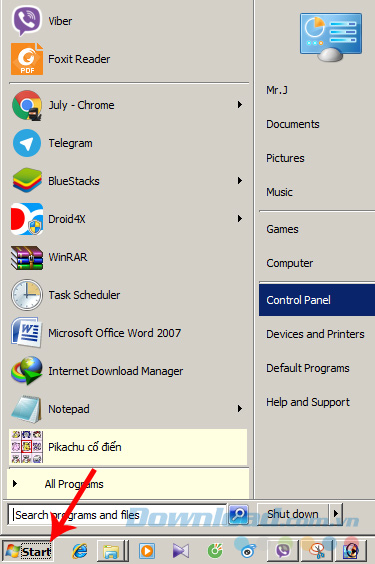The height and width of the screenshot is (564, 375).
Task: Open Games from the Start menu
Action: [317, 229]
